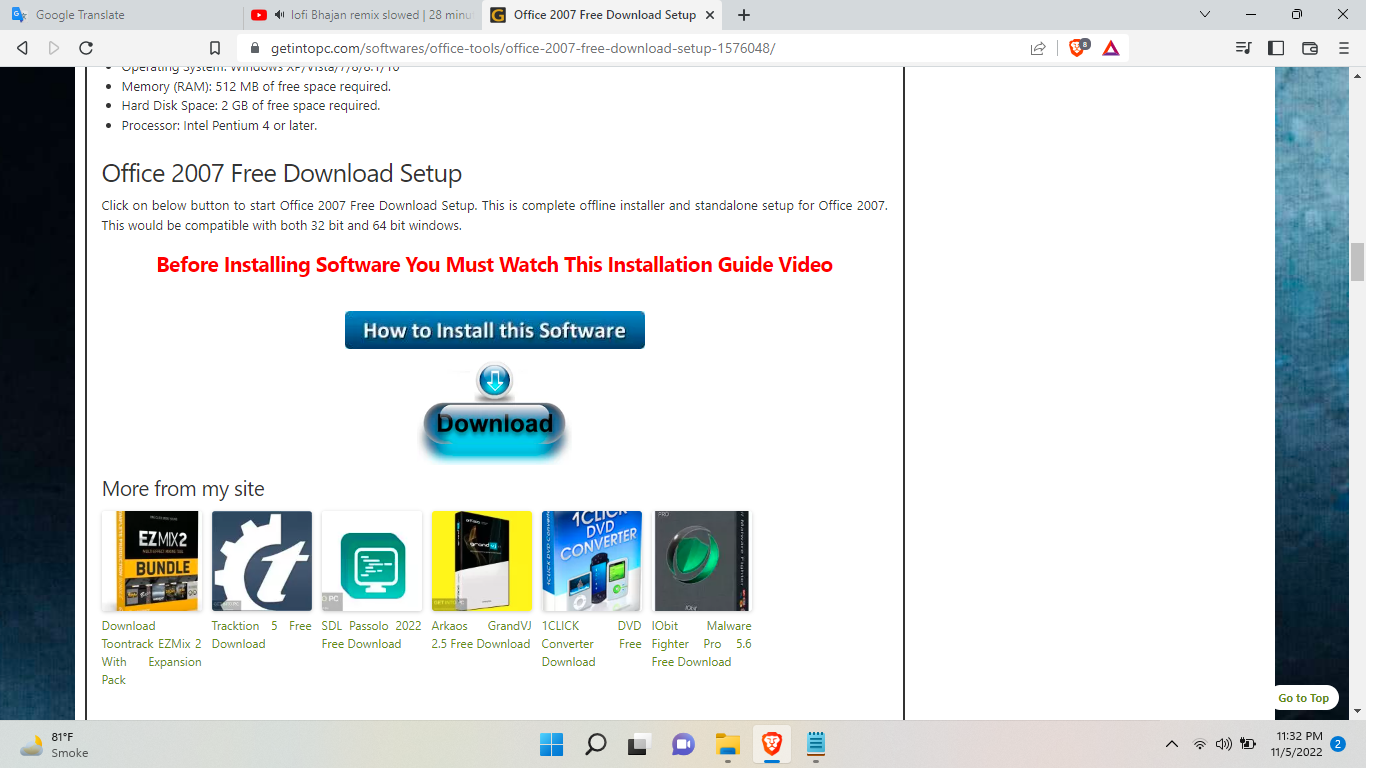The width and height of the screenshot is (1374, 776).
Task: Open the Tracktion 5 thumbnail image
Action: (262, 561)
